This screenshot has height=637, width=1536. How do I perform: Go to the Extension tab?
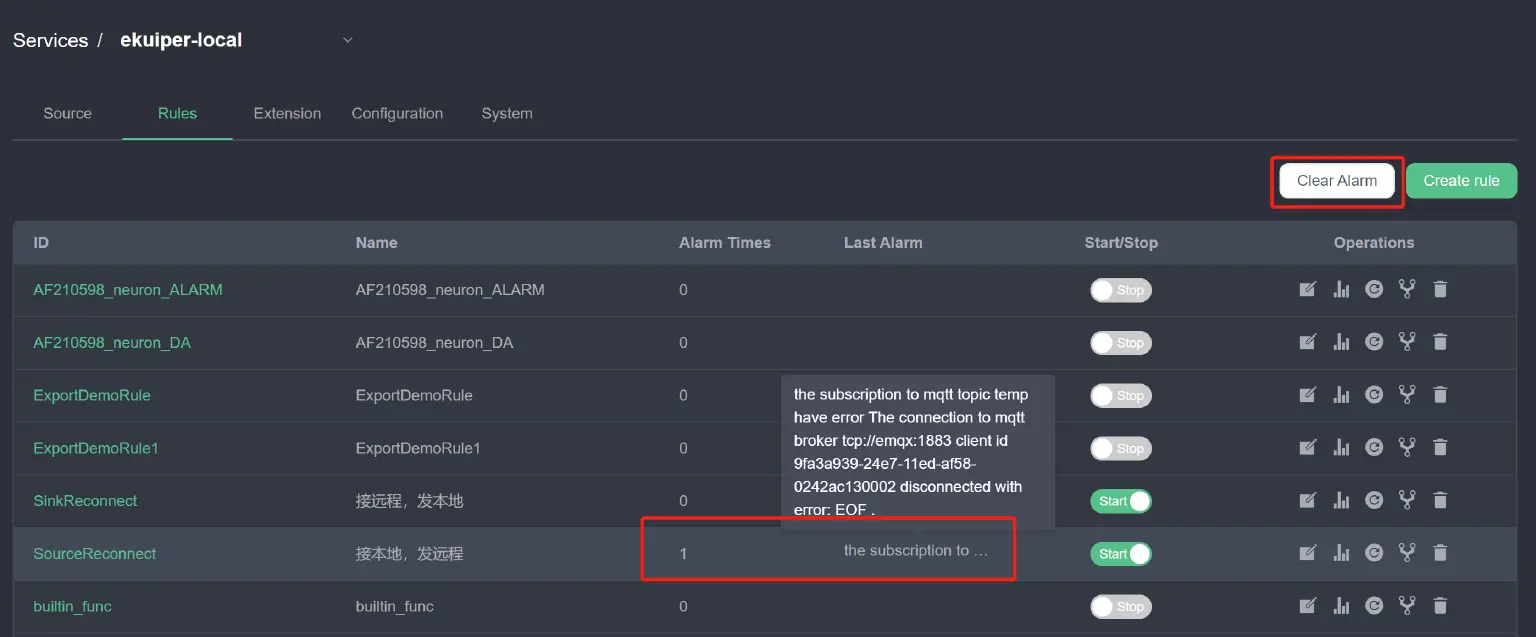pos(287,114)
